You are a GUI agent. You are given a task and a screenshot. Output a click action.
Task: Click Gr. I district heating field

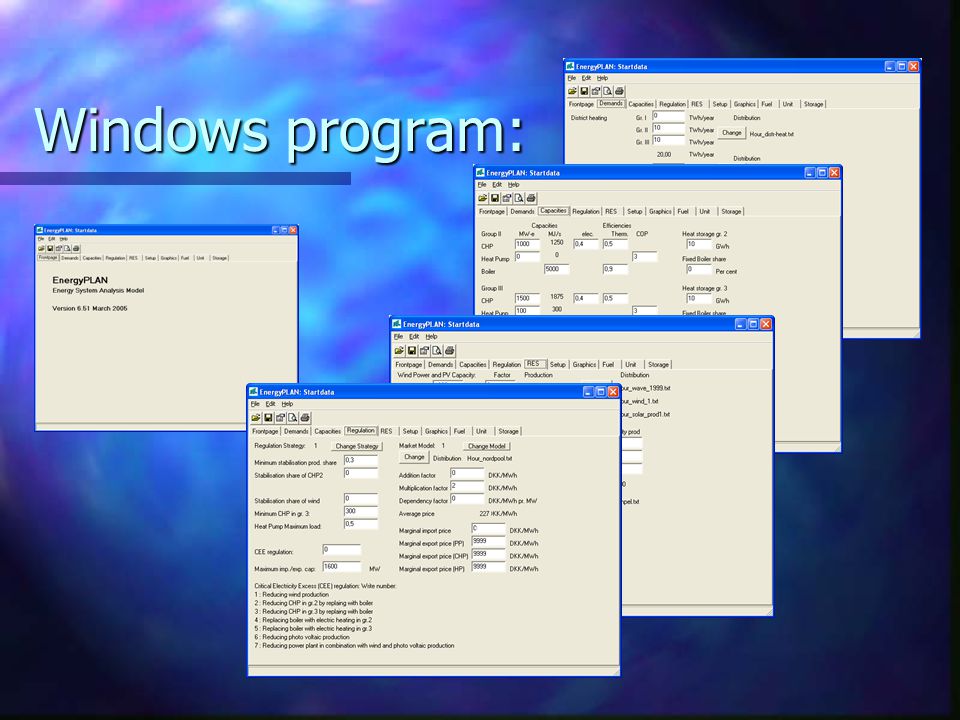(668, 116)
